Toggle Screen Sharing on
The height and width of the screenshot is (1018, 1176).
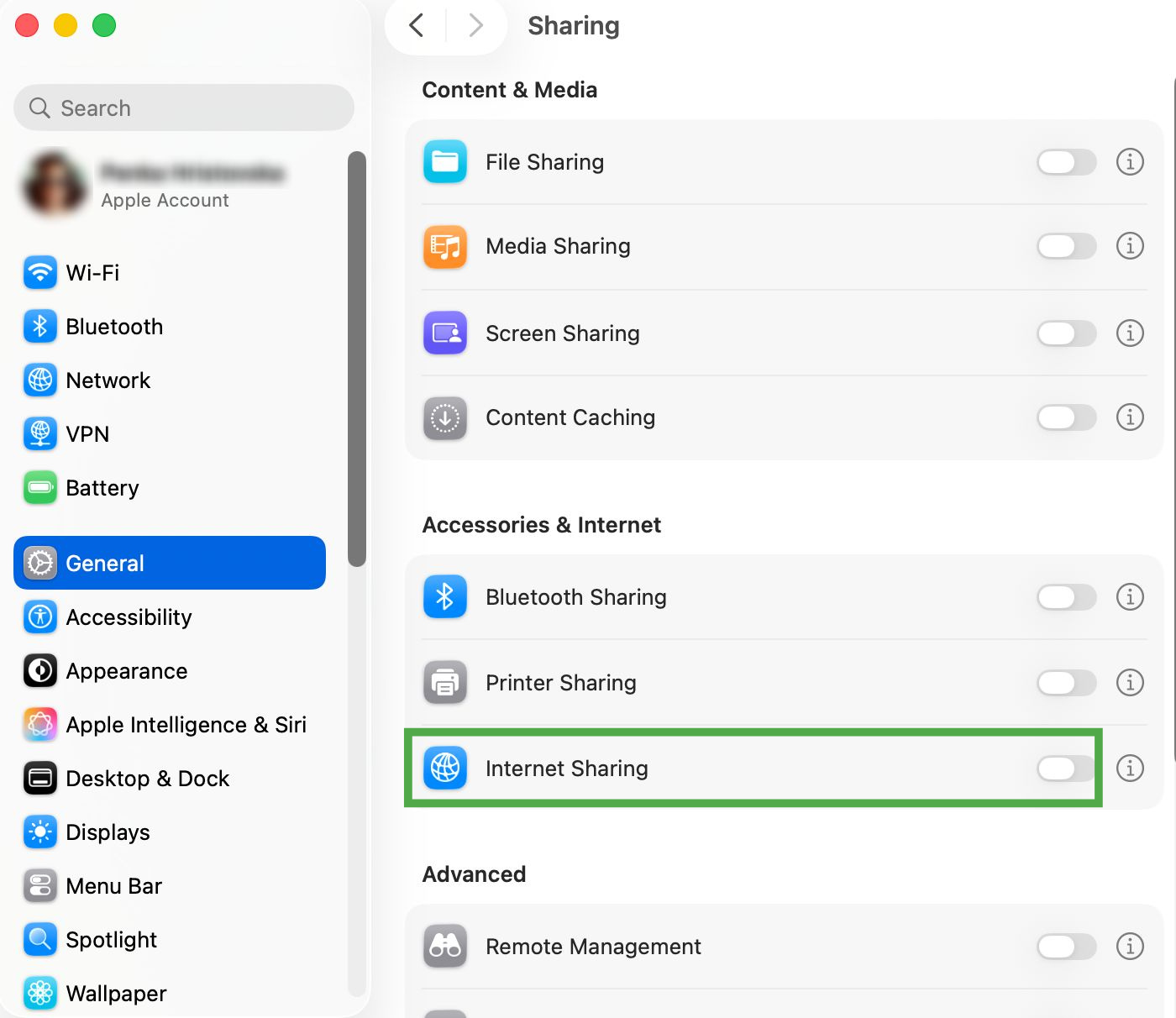click(x=1067, y=333)
